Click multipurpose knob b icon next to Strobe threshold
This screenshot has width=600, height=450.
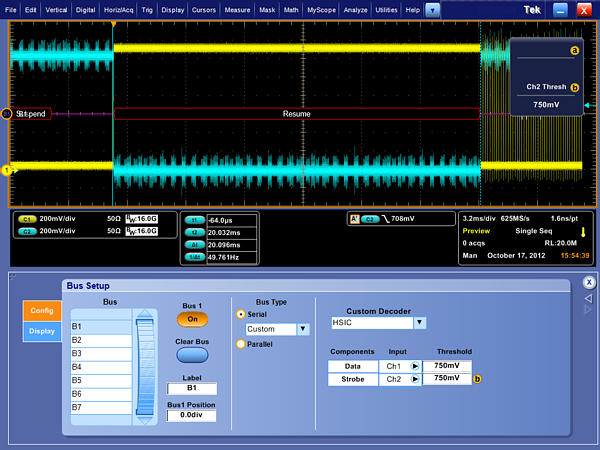coord(477,379)
